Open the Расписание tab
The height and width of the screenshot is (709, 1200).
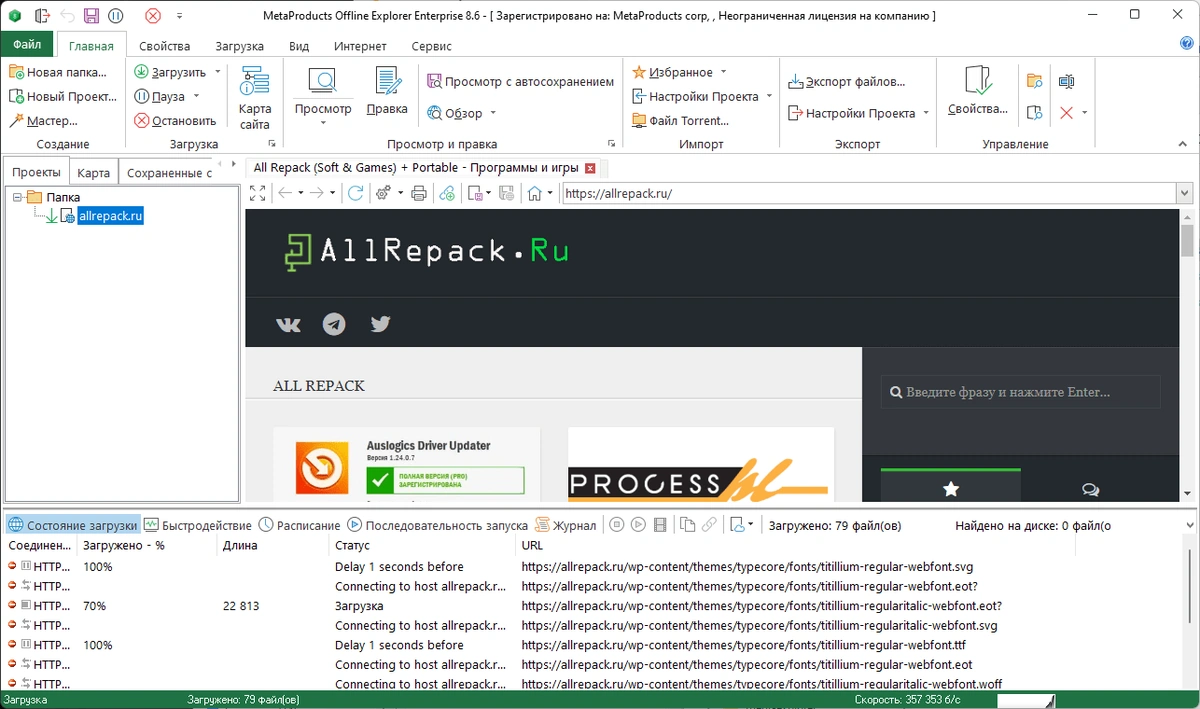coord(300,525)
